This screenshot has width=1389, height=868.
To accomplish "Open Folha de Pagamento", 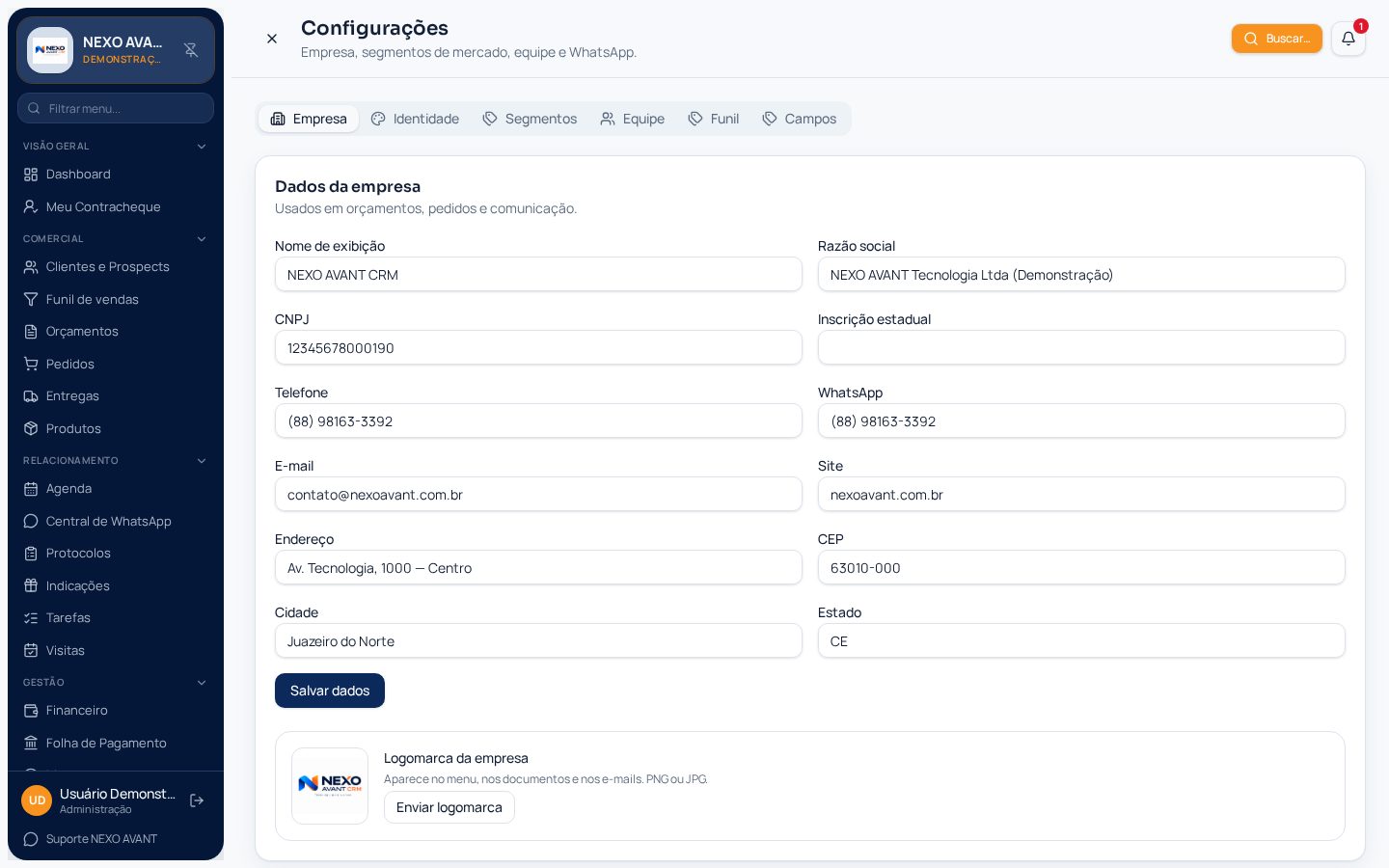I will tap(116, 744).
